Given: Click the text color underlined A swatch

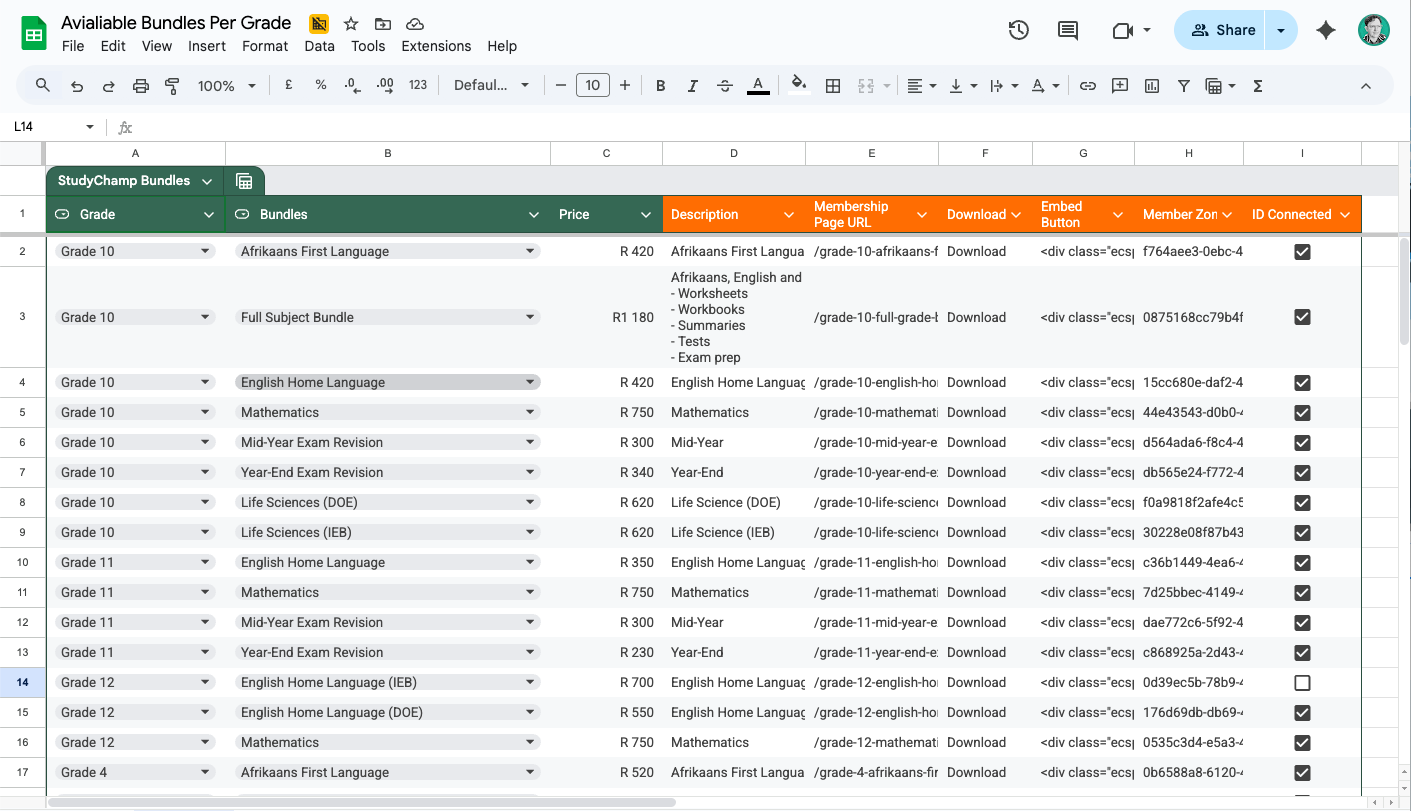Looking at the screenshot, I should (x=758, y=86).
